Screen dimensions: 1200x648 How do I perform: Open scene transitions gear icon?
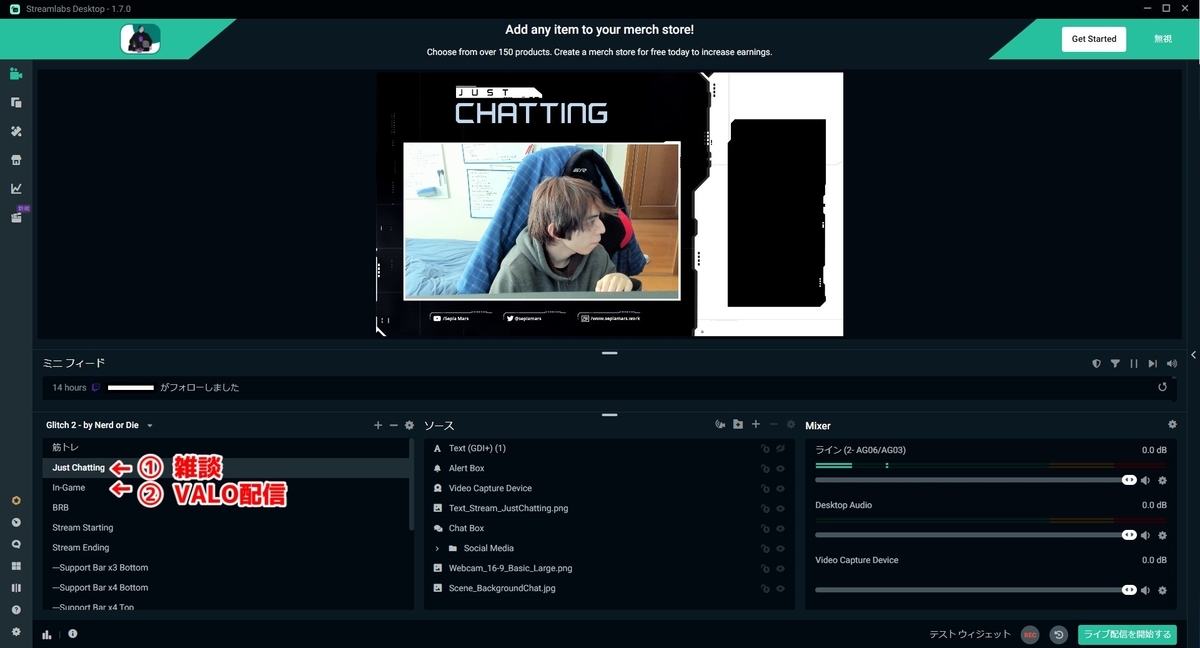[409, 425]
